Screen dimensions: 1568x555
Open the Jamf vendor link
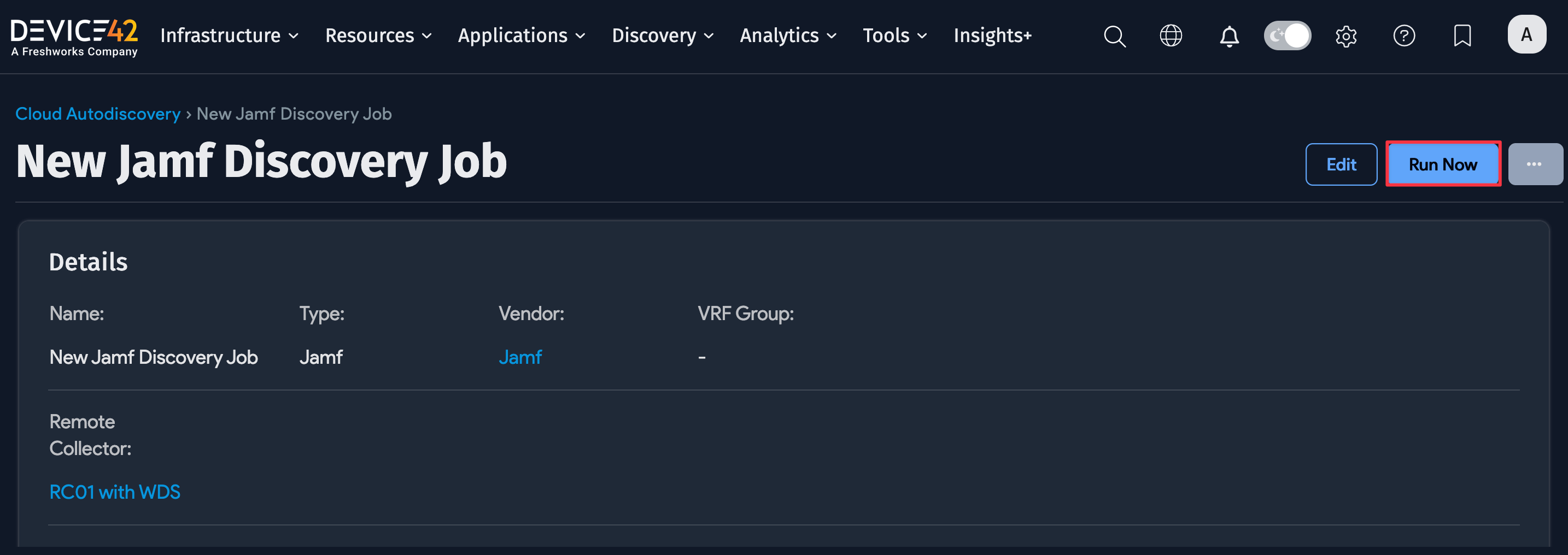coord(520,357)
